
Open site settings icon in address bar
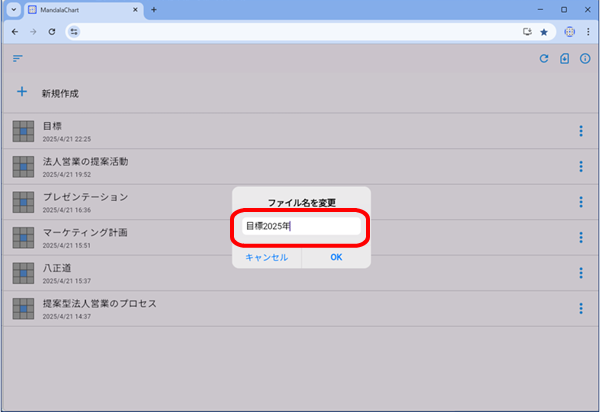[x=74, y=32]
